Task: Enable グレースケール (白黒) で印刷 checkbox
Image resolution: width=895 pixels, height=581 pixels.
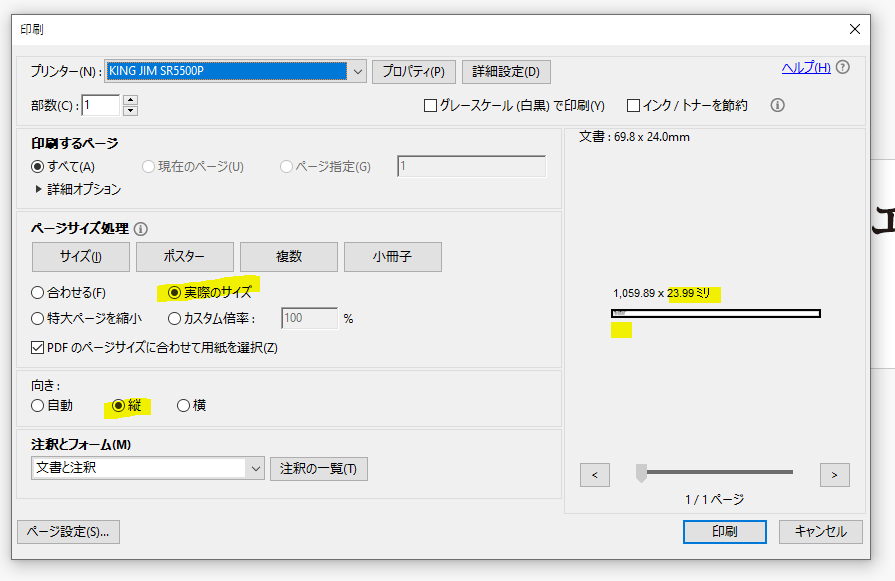Action: tap(431, 105)
